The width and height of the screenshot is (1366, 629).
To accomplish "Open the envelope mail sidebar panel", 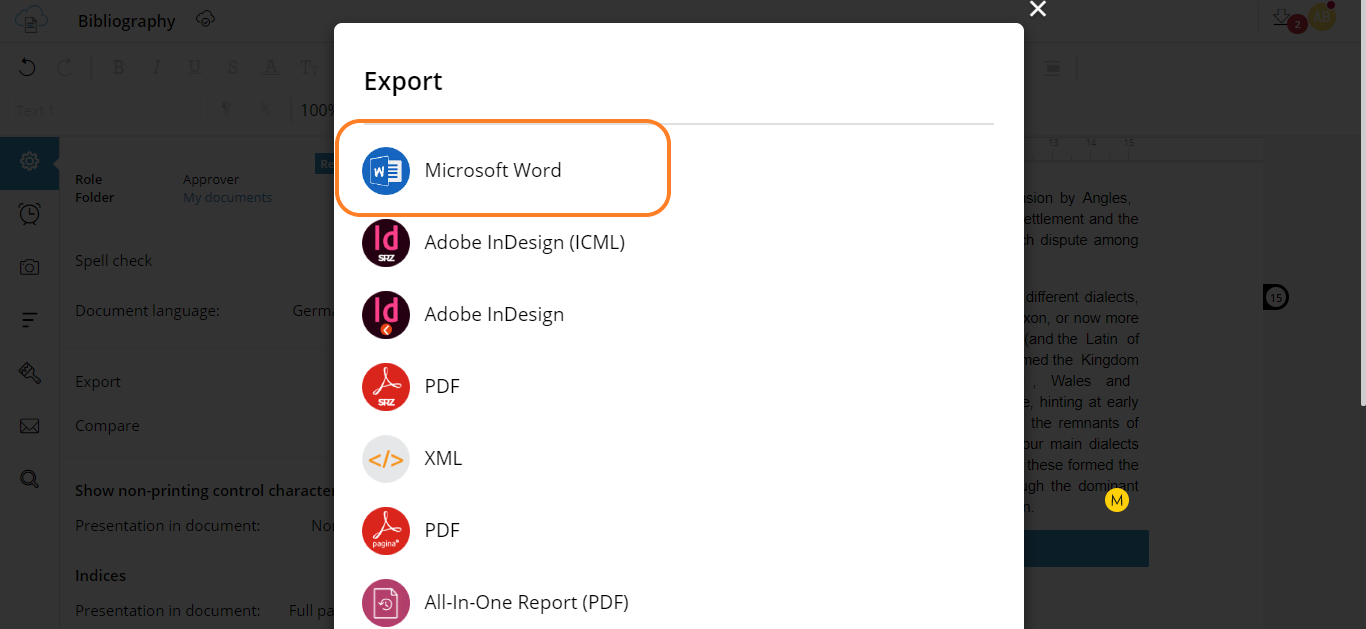I will click(x=29, y=426).
